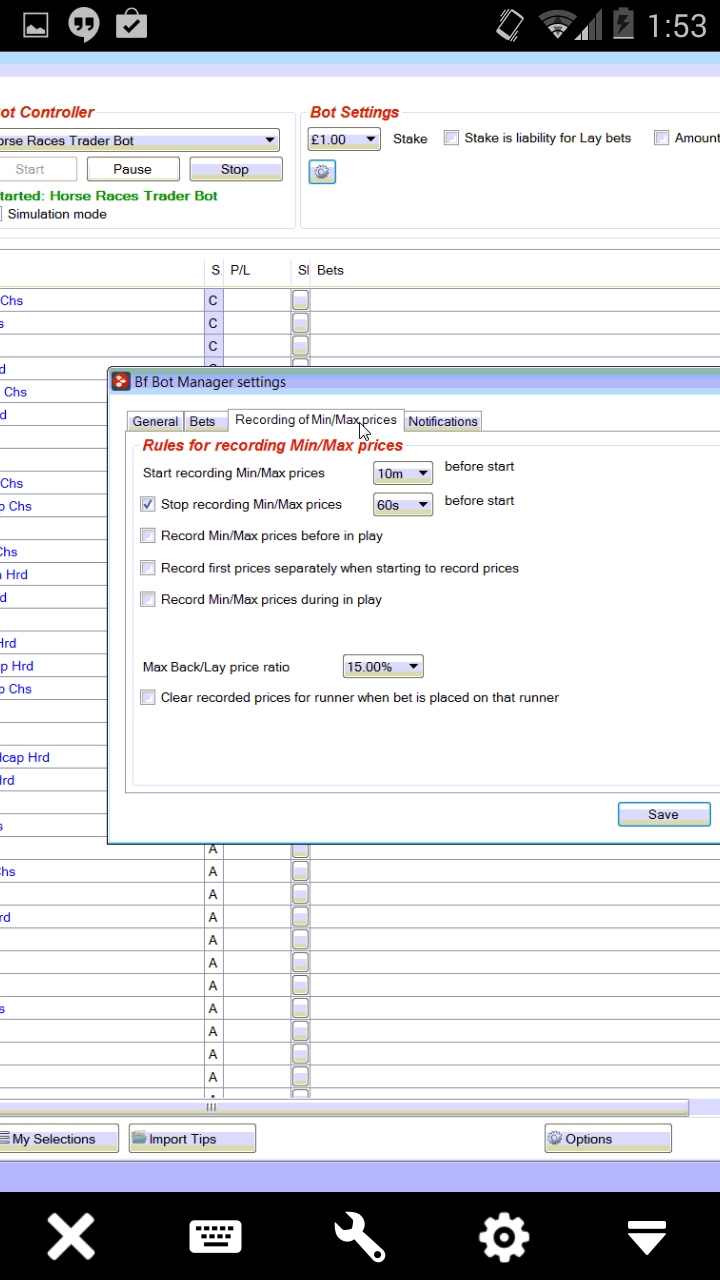Open the £1.00 stake dropdown
Image resolution: width=720 pixels, height=1280 pixels.
[x=344, y=139]
